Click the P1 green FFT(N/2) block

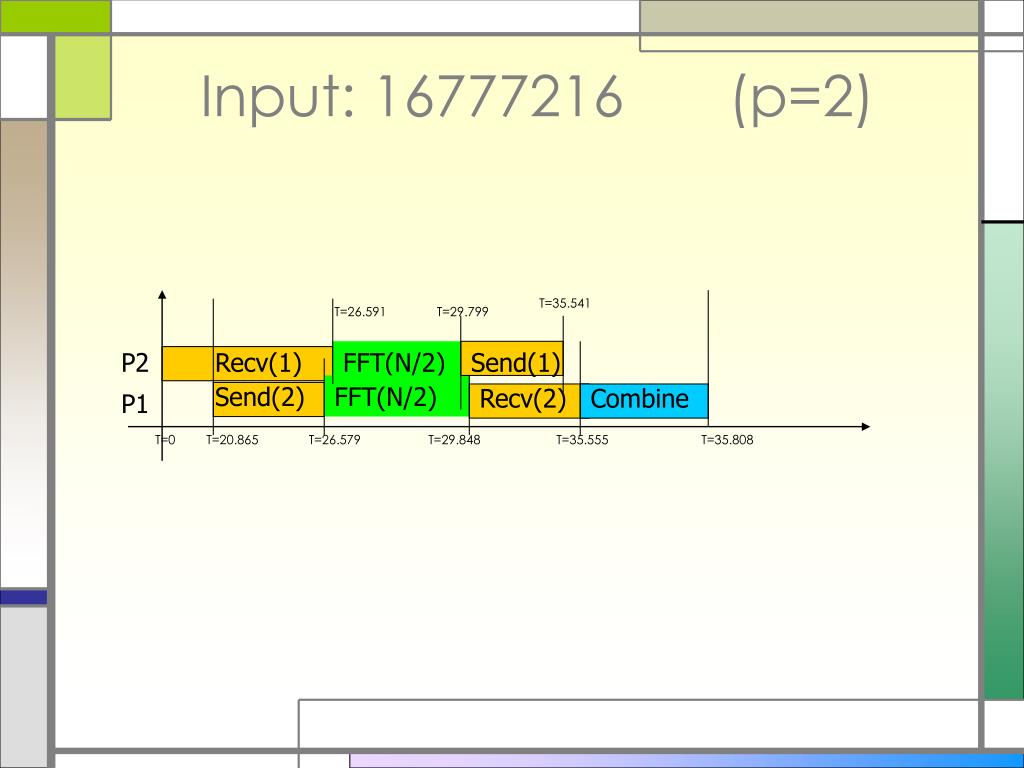pyautogui.click(x=396, y=397)
